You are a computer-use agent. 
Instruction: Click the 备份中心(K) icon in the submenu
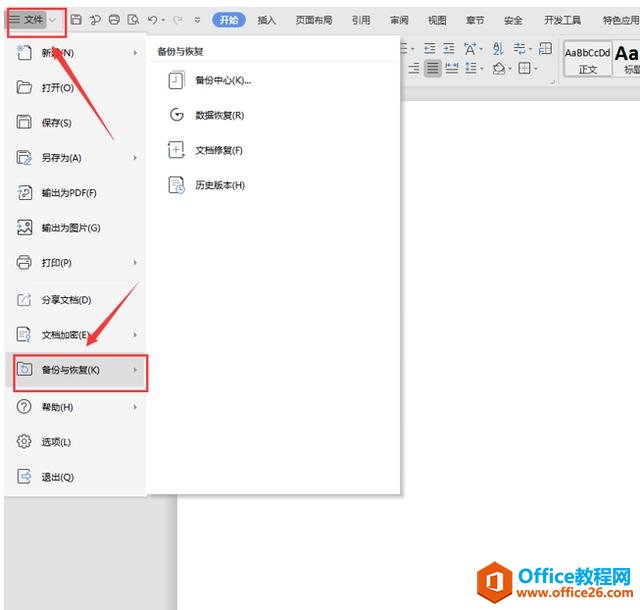coord(176,80)
